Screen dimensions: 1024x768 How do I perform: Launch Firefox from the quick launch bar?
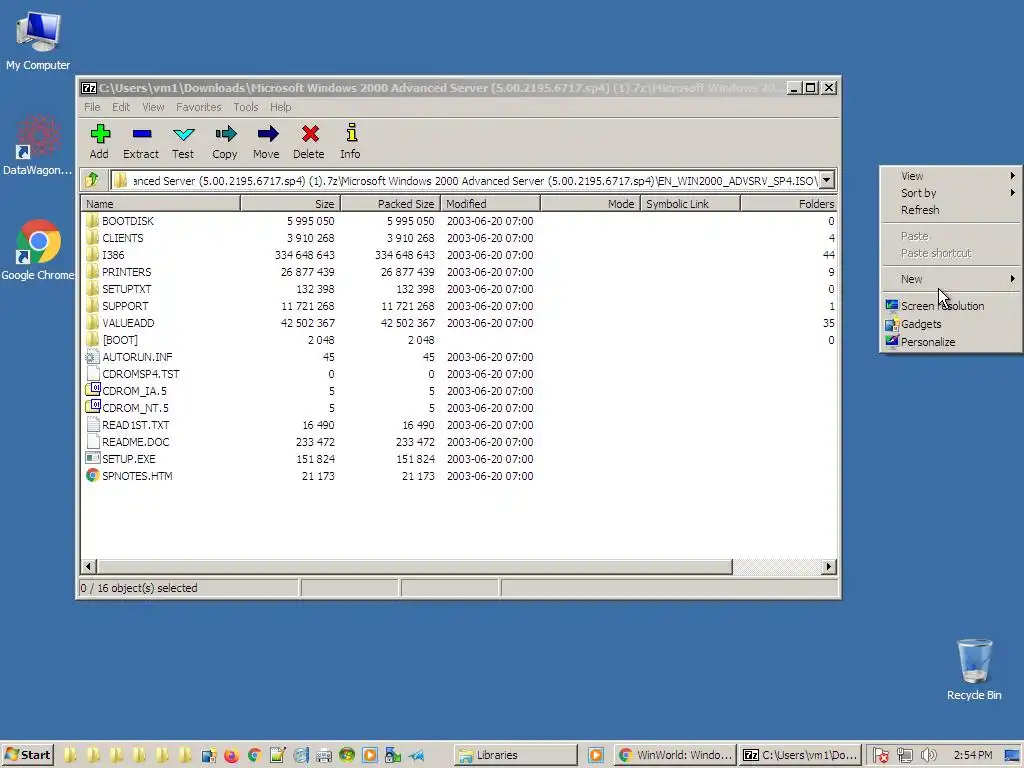click(231, 756)
